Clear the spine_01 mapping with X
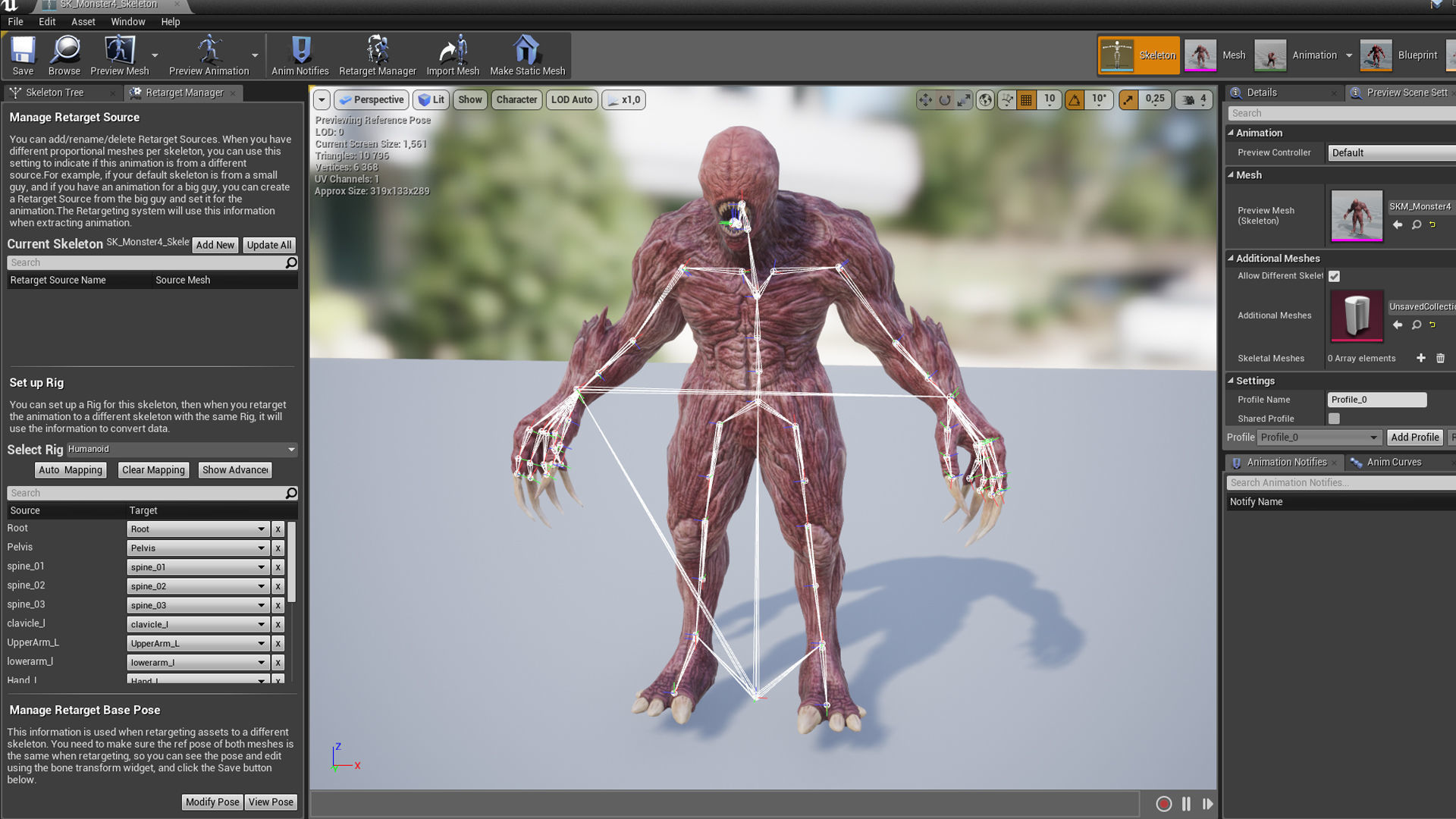Viewport: 1456px width, 819px height. click(278, 567)
